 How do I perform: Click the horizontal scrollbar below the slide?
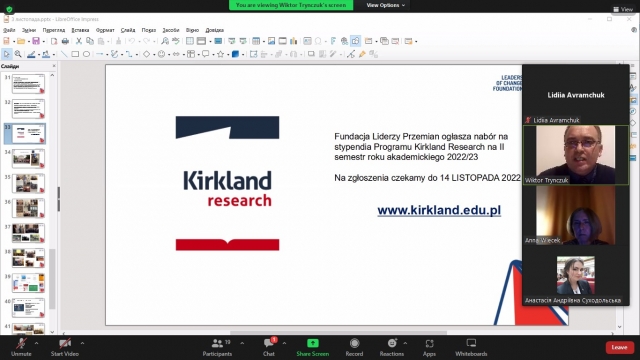pyautogui.click(x=338, y=333)
